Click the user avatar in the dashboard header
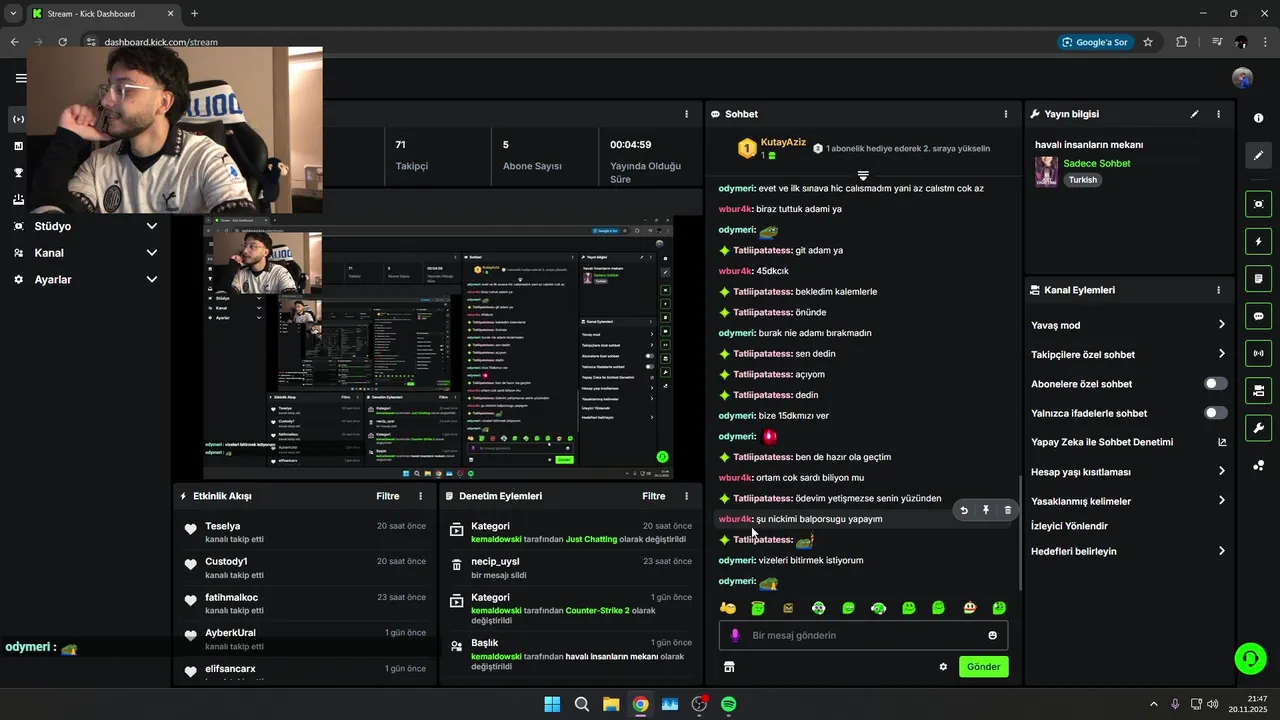This screenshot has width=1280, height=720. [x=1242, y=78]
